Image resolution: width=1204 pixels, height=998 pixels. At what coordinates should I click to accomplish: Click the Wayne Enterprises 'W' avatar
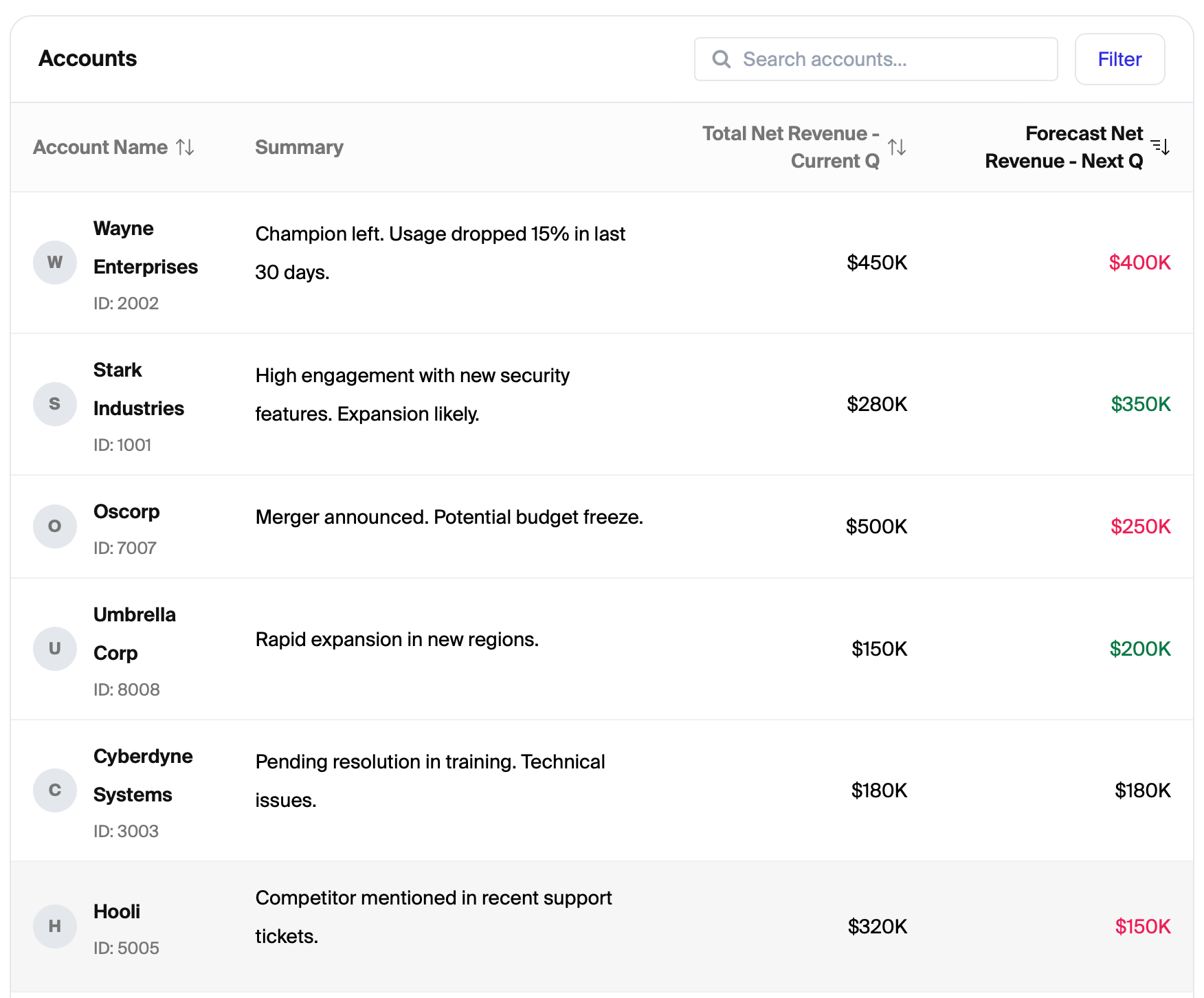55,263
